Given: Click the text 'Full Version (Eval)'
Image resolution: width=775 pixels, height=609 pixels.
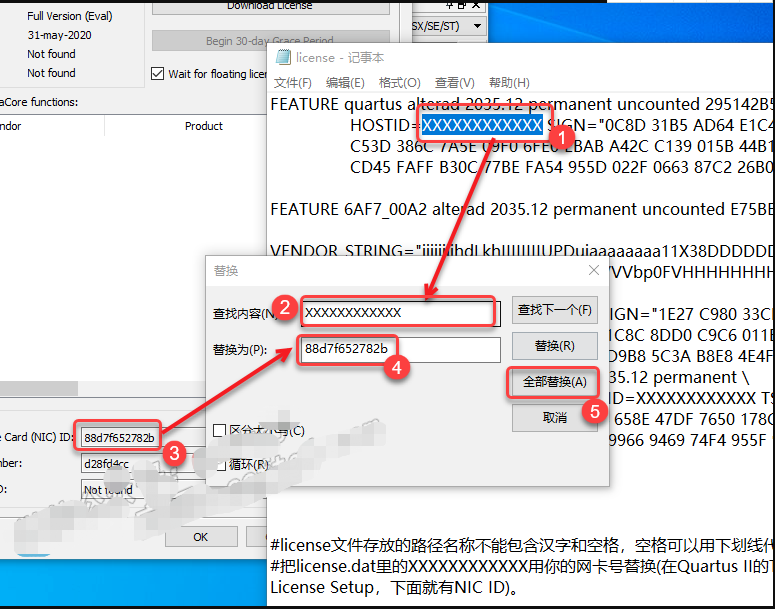Looking at the screenshot, I should 70,16.
